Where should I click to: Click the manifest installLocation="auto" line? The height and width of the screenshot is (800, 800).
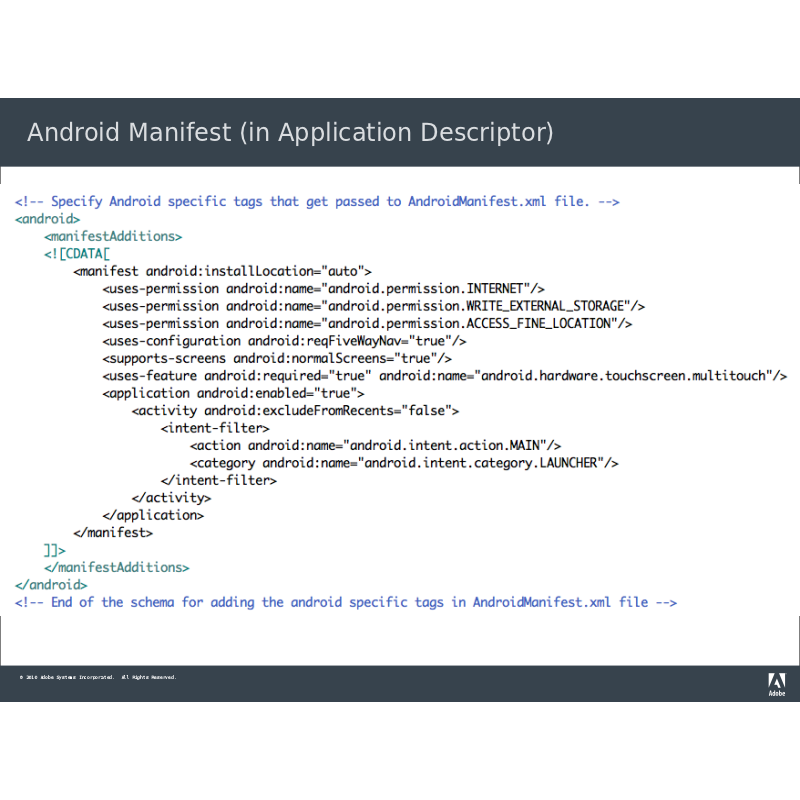coord(222,271)
